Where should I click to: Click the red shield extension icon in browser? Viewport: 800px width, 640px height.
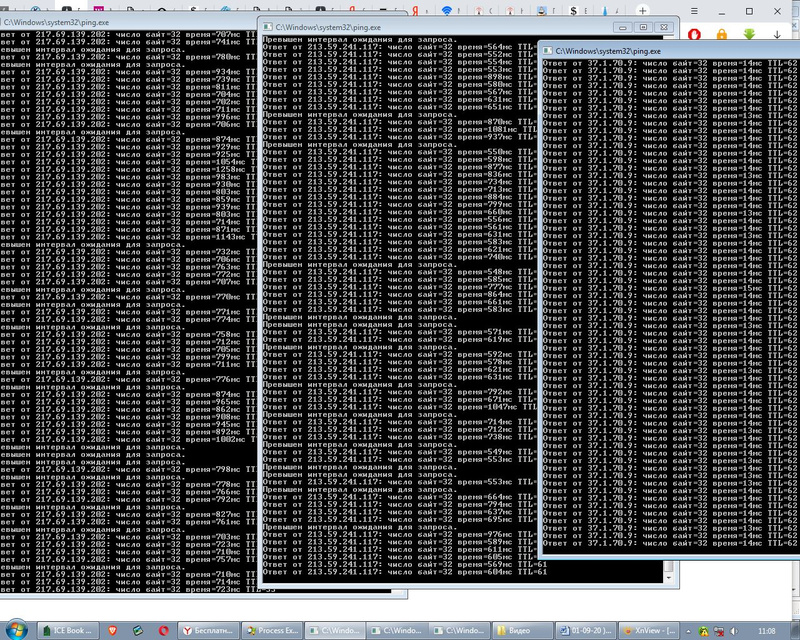(x=694, y=34)
